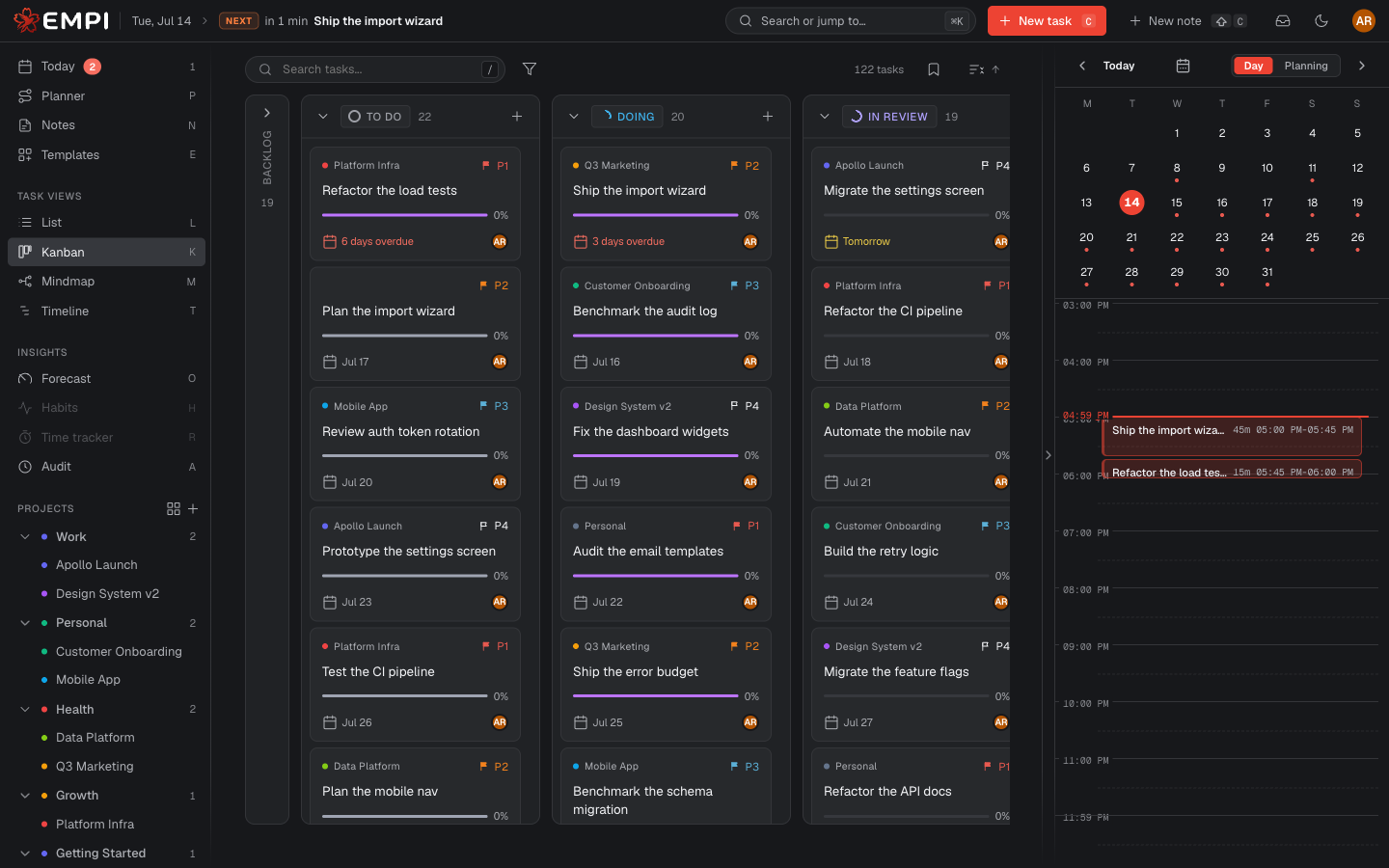Select the Day view toggle
The height and width of the screenshot is (868, 1389).
[1253, 66]
